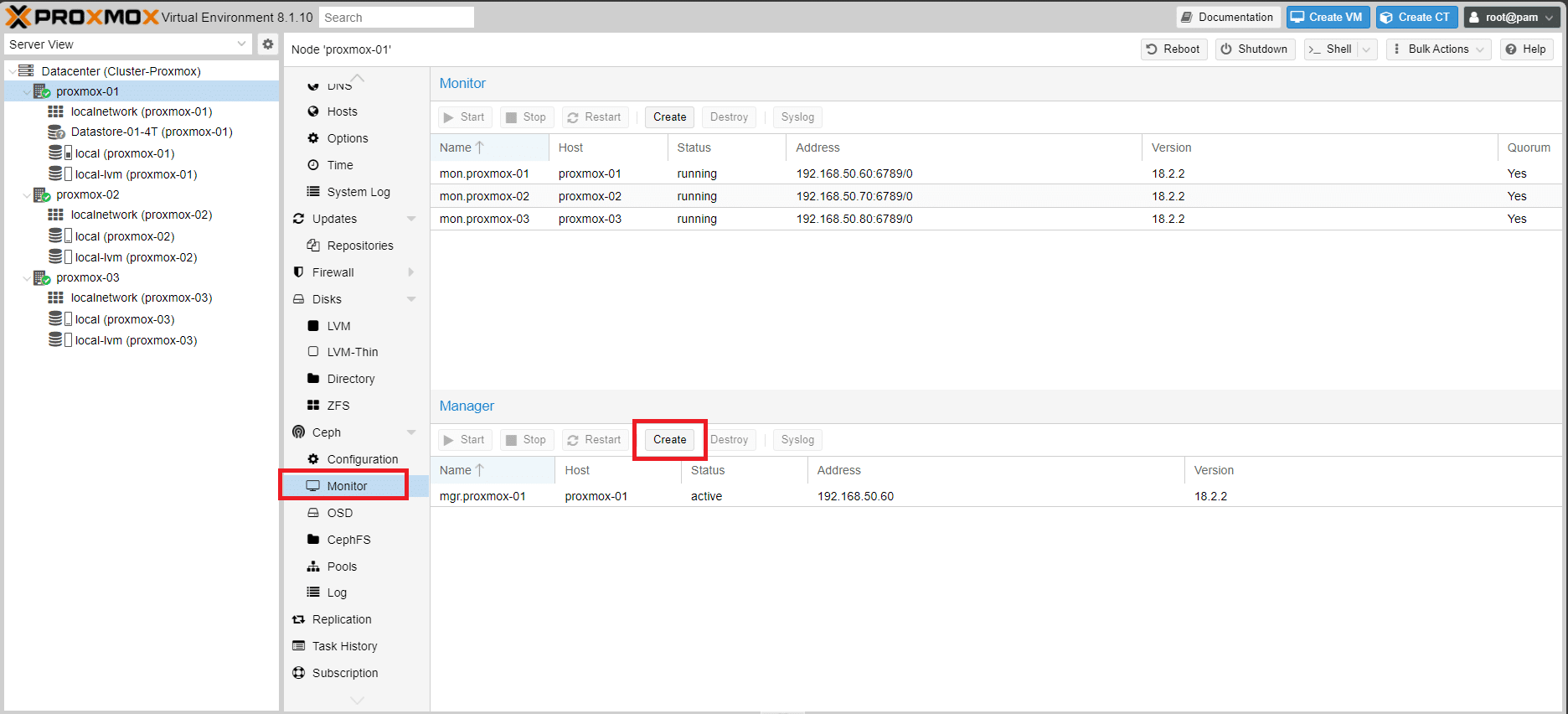Open the Bulk Actions dropdown
The width and height of the screenshot is (1568, 714).
[x=1438, y=49]
